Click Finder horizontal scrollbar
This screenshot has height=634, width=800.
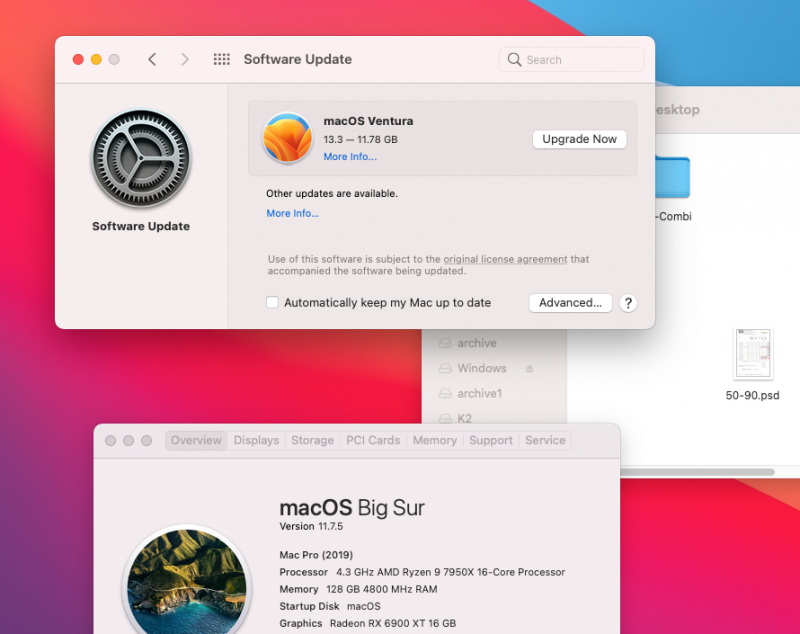(697, 472)
